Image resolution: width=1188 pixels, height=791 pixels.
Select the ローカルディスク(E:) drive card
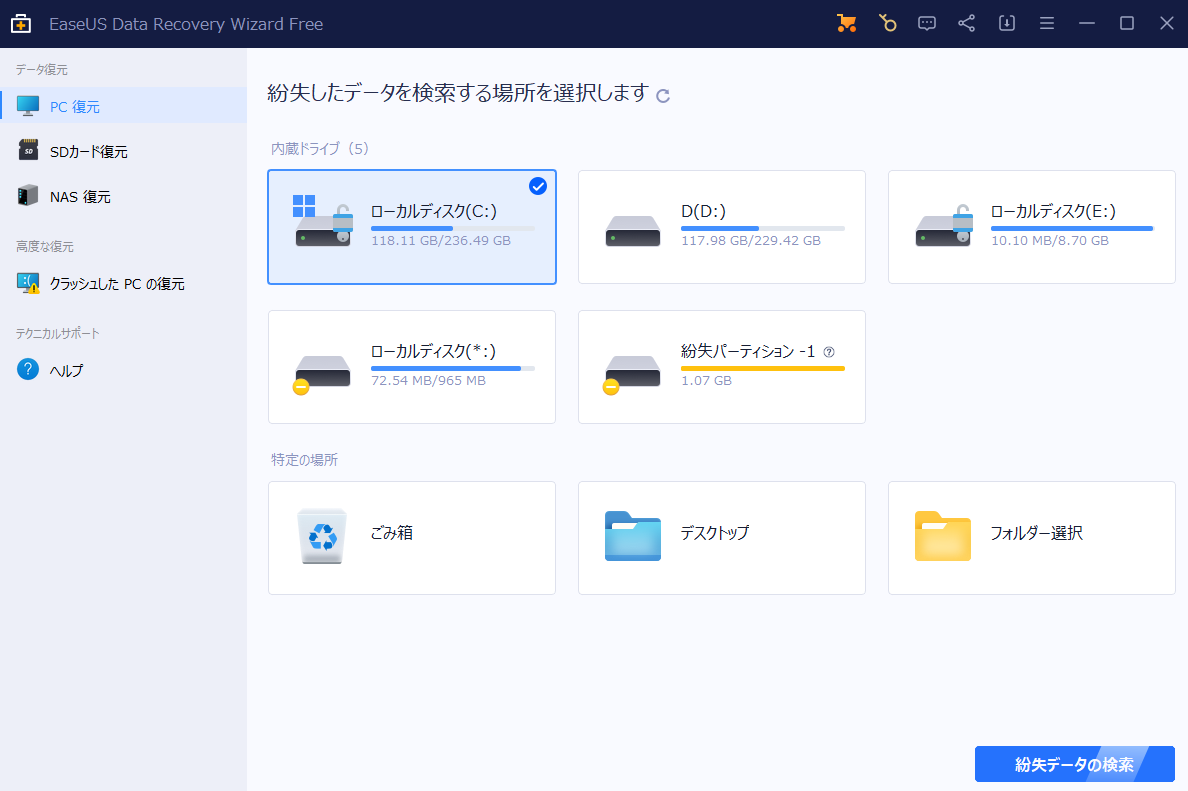coord(1031,227)
